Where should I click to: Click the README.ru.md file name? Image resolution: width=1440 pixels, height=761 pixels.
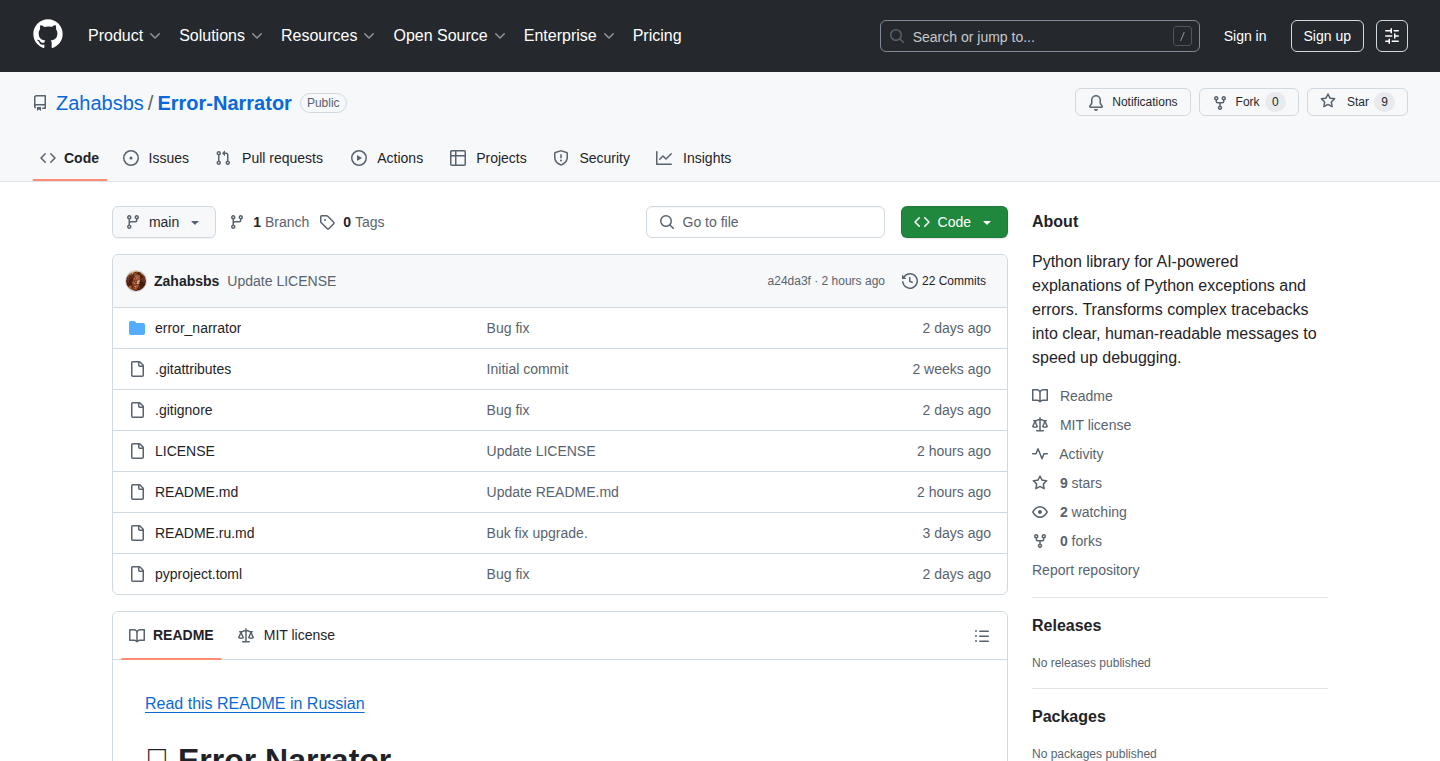[205, 533]
